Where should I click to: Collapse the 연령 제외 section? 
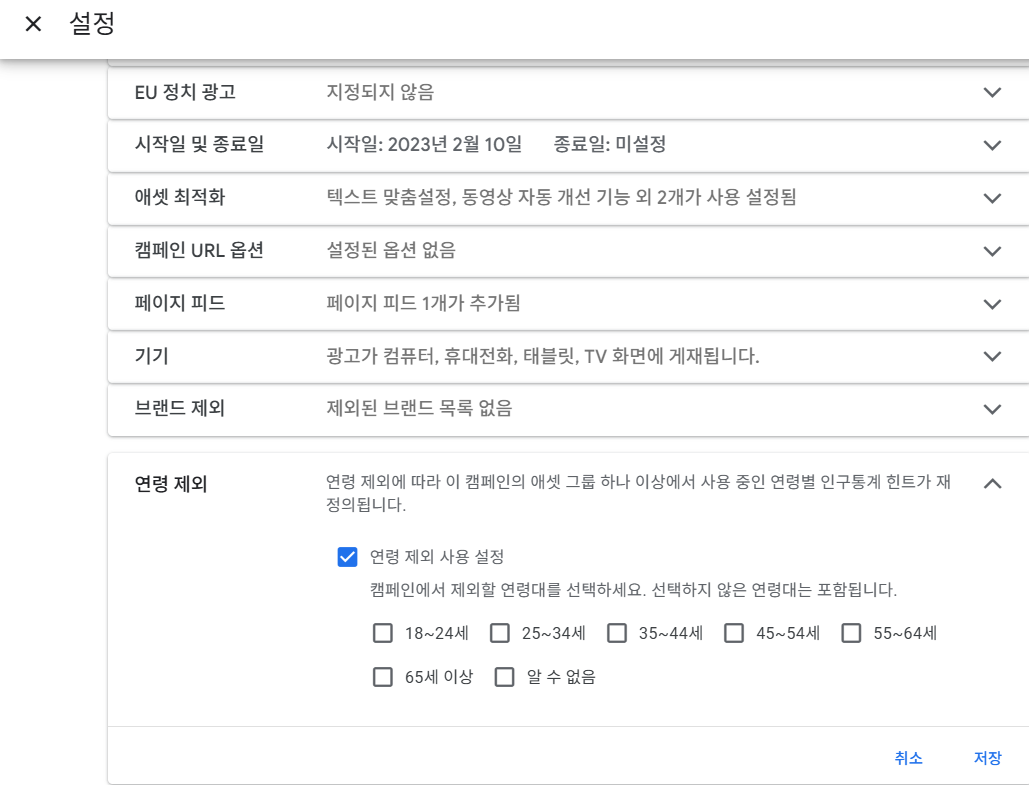(x=992, y=484)
